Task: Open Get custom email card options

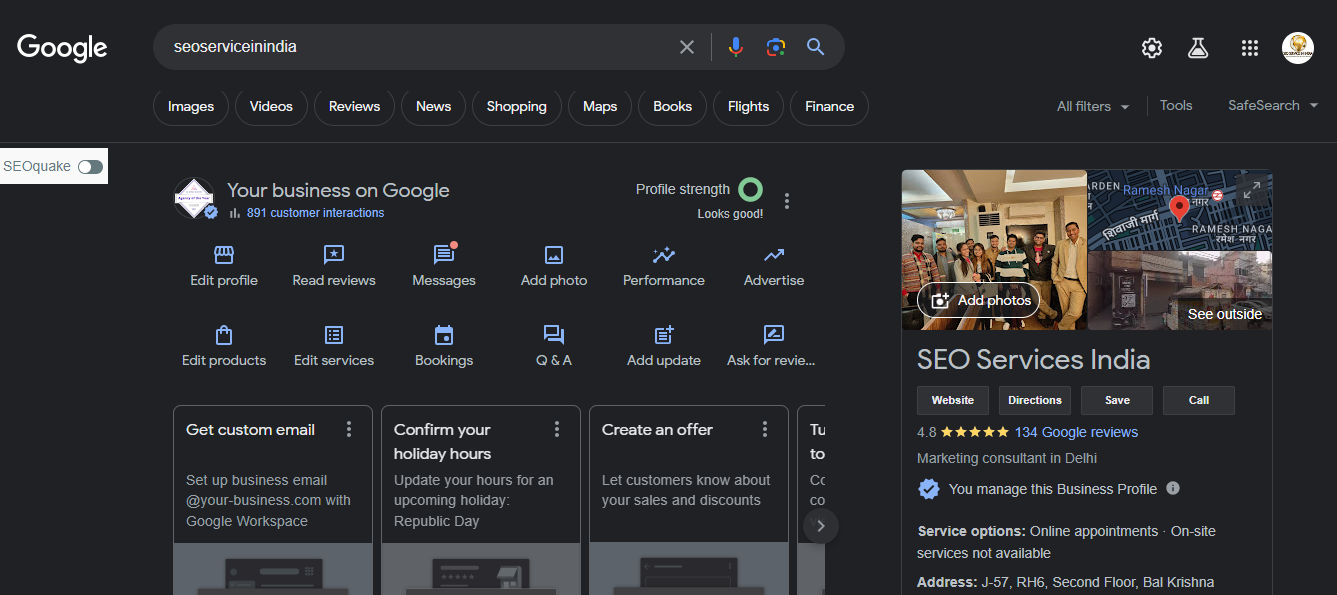Action: 349,429
